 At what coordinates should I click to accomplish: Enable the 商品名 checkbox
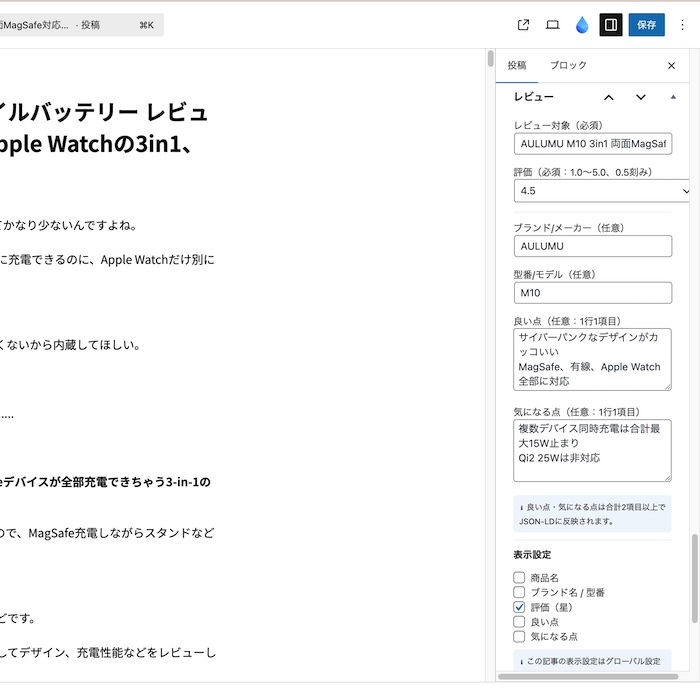519,577
